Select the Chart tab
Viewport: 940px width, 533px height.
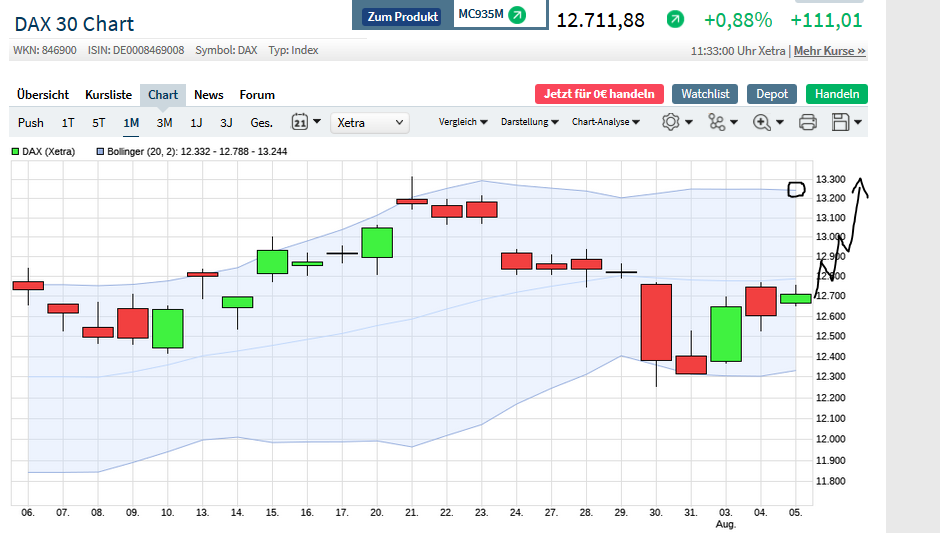point(163,95)
